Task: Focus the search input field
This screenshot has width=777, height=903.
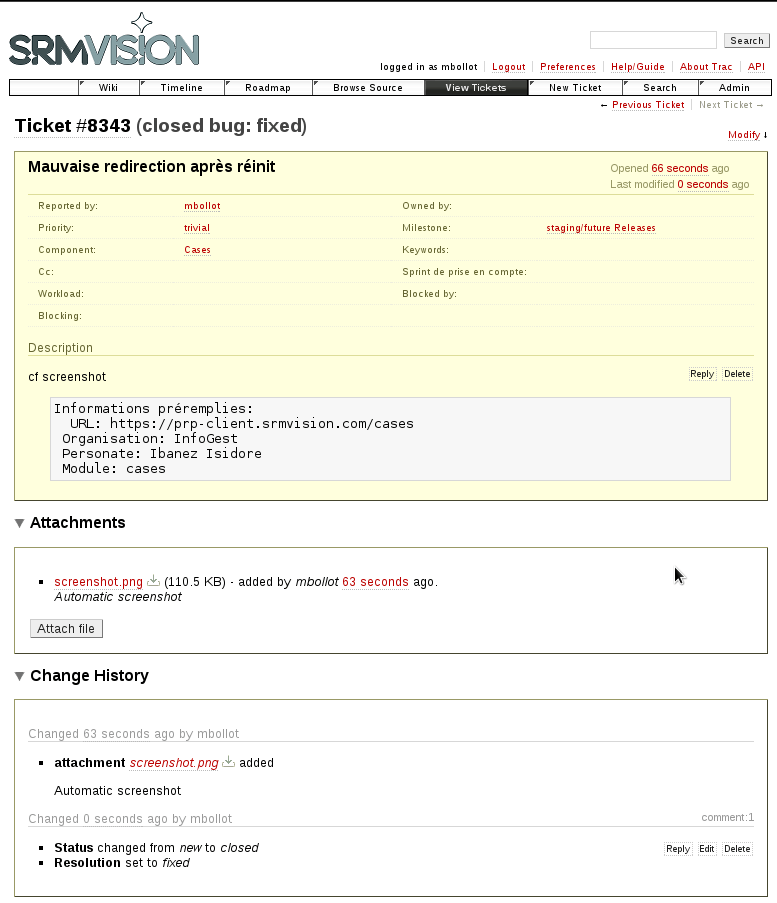Action: (x=652, y=41)
